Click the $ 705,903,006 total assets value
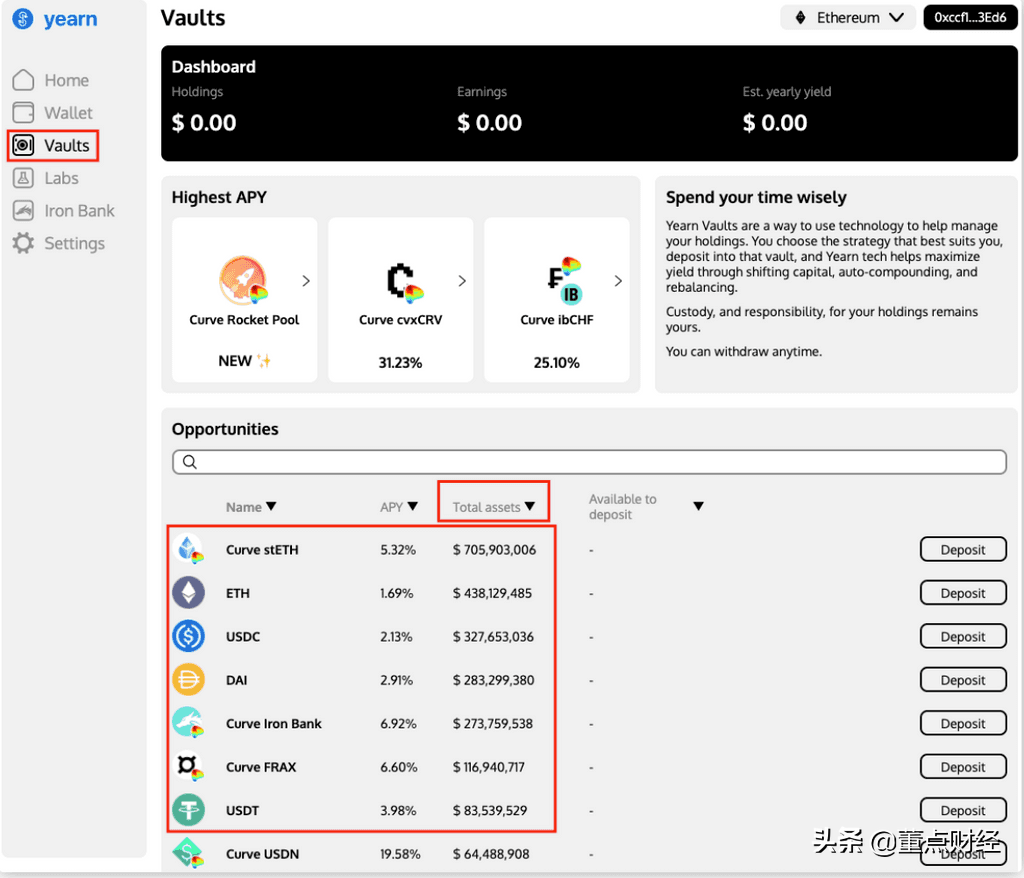This screenshot has width=1024, height=878. pyautogui.click(x=494, y=549)
